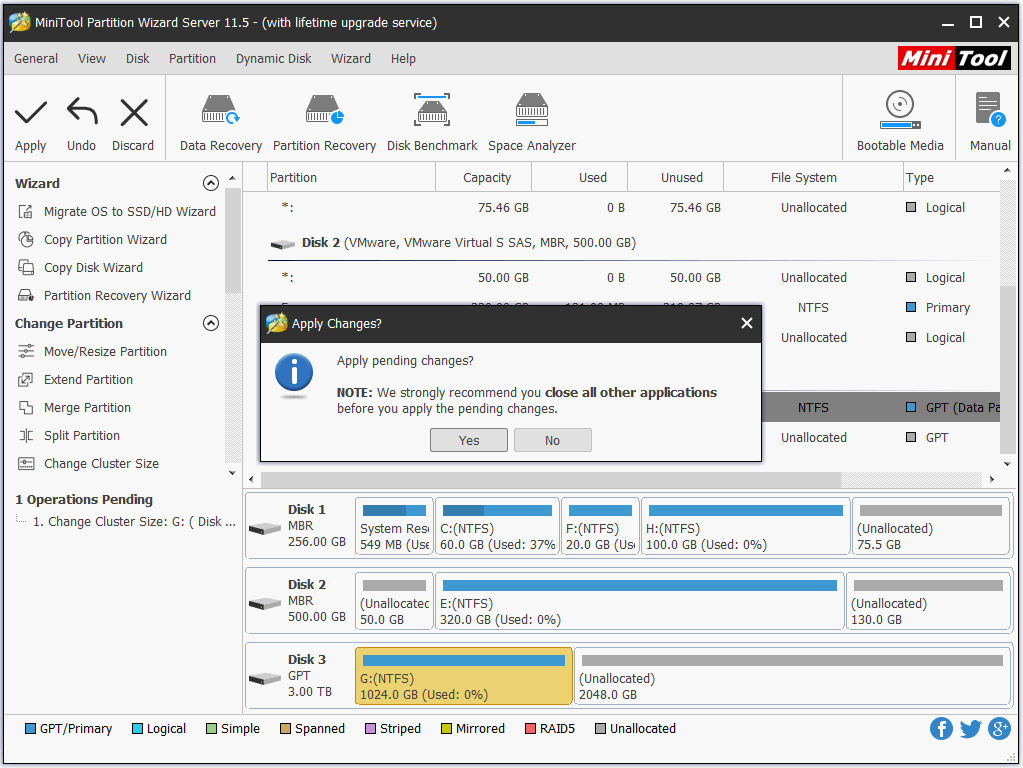Select 130.0 GB unallocated space on Disk 2
The width and height of the screenshot is (1023, 768).
point(928,601)
